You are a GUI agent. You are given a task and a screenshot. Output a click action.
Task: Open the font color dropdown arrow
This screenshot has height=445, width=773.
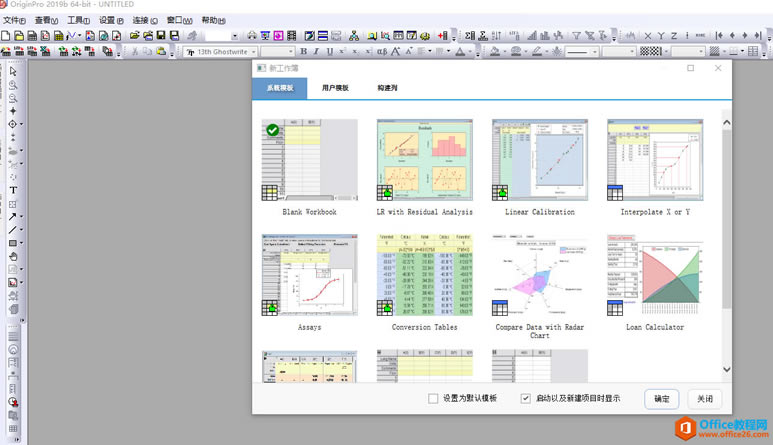[470, 51]
